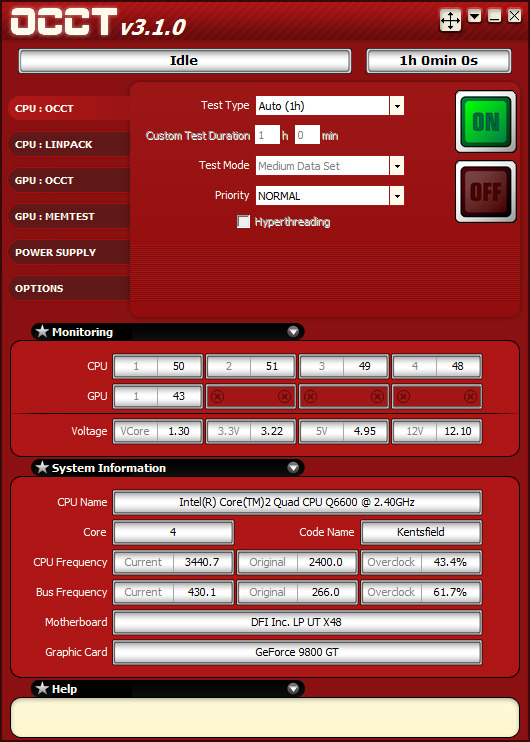The image size is (530, 742).
Task: Click the 3.3V reading 3.22
Action: click(x=251, y=431)
